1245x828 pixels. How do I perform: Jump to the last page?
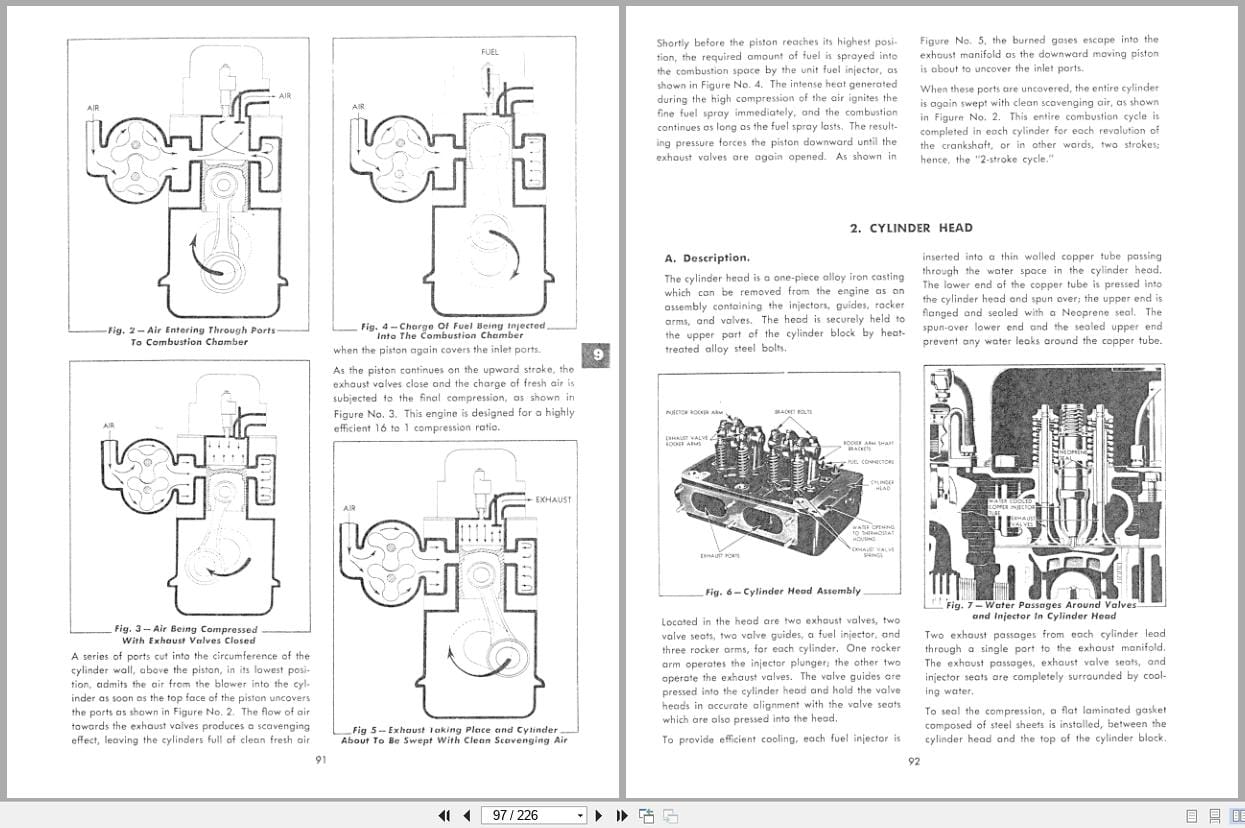pos(621,816)
